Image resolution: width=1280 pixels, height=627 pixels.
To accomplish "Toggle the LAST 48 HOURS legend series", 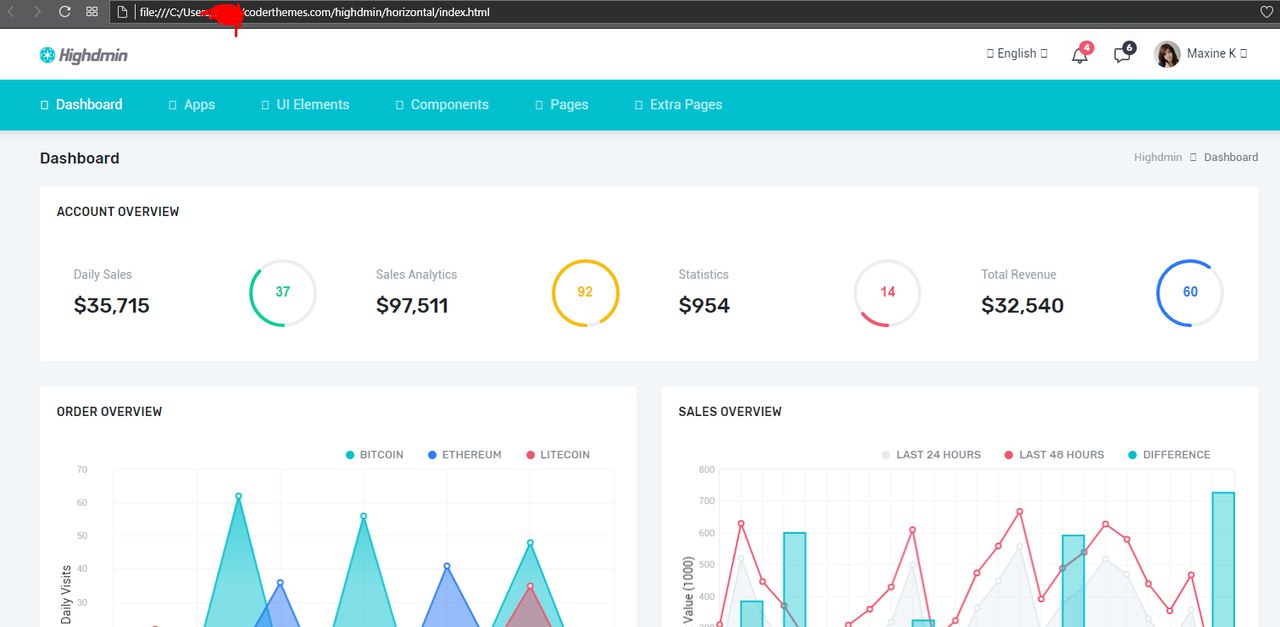I will click(x=1054, y=455).
